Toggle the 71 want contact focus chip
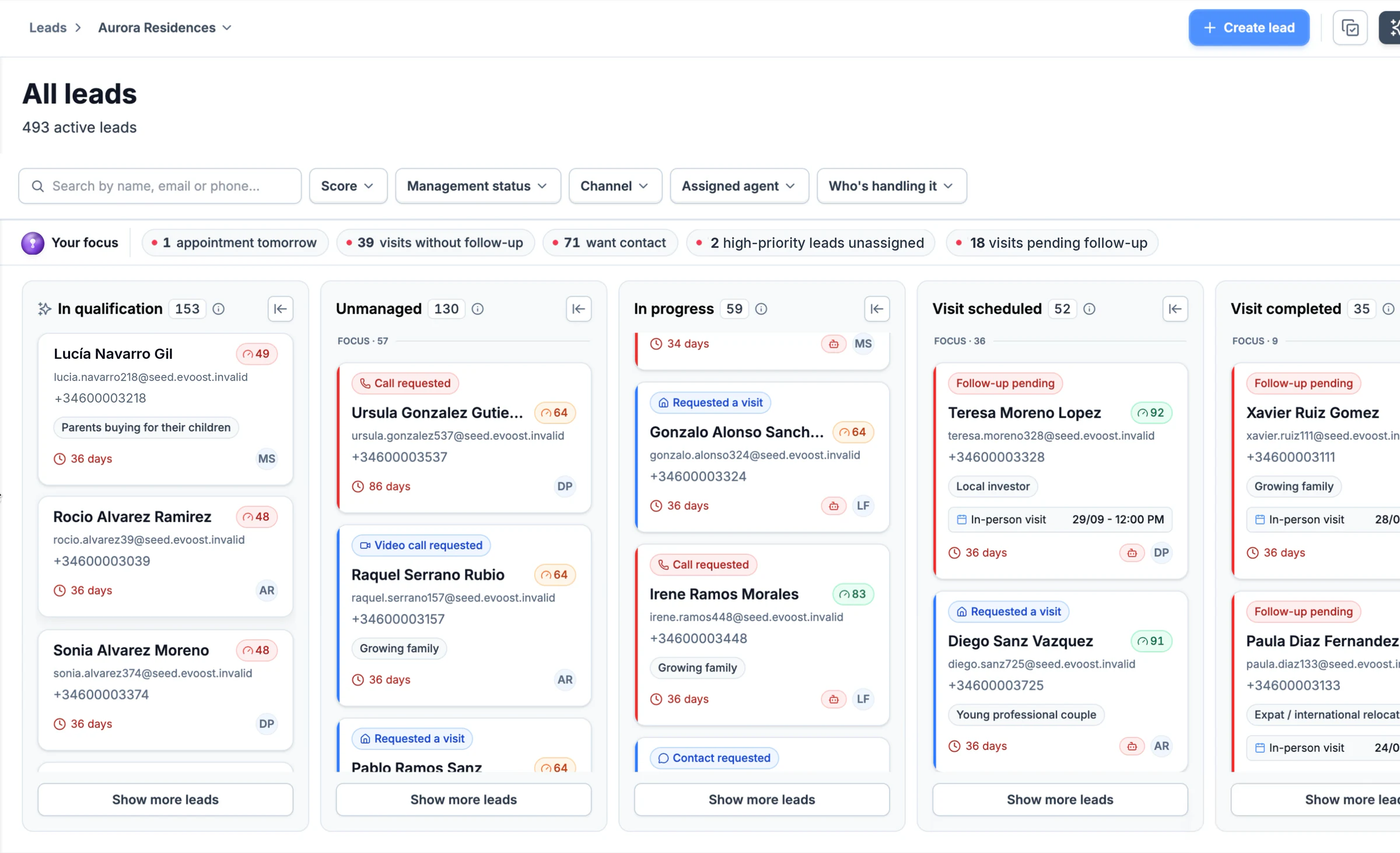This screenshot has width=1400, height=853. [x=610, y=243]
